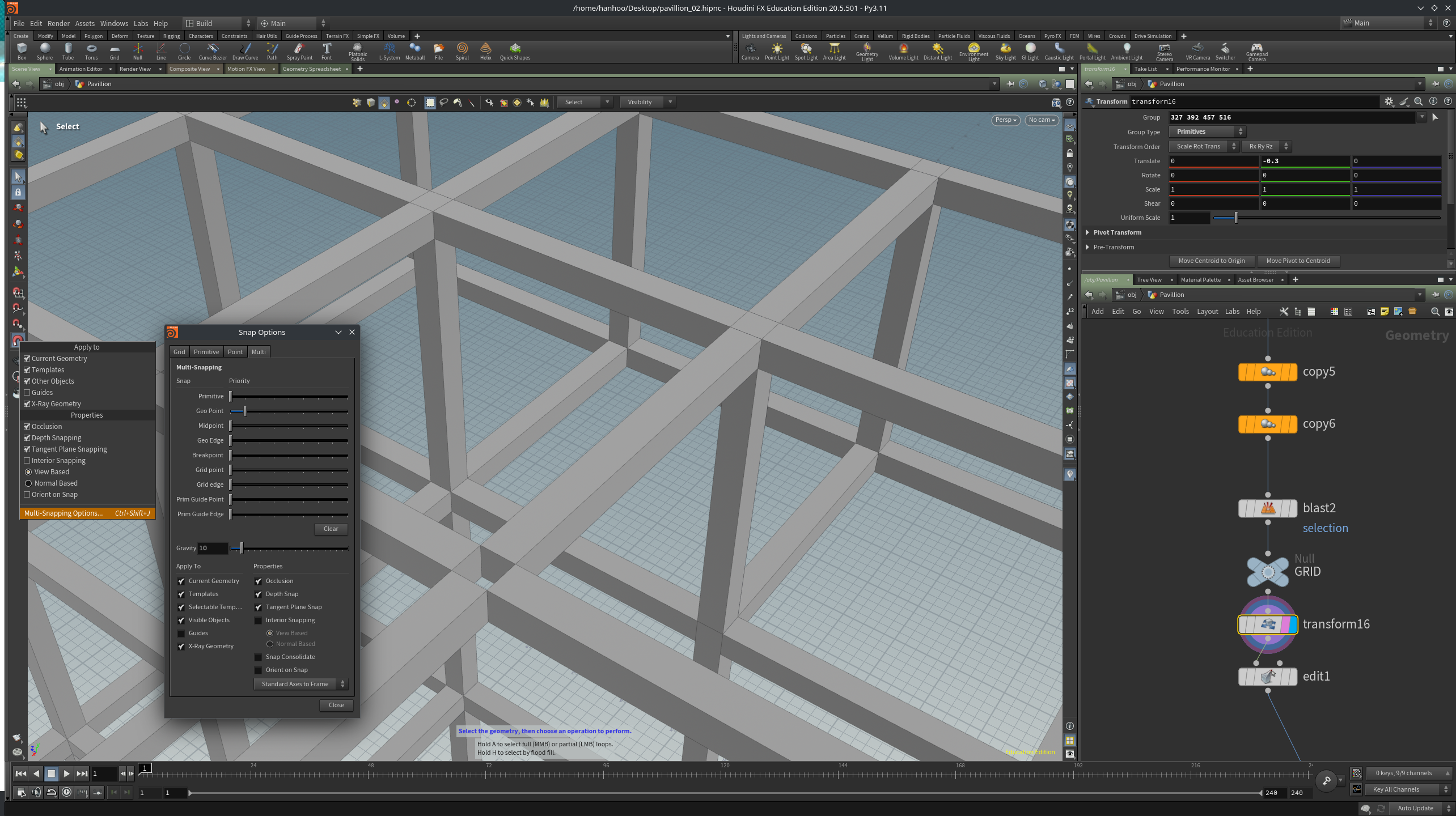The width and height of the screenshot is (1456, 816).
Task: Toggle Orient on Snap in Snap Options dialog
Action: click(x=258, y=670)
